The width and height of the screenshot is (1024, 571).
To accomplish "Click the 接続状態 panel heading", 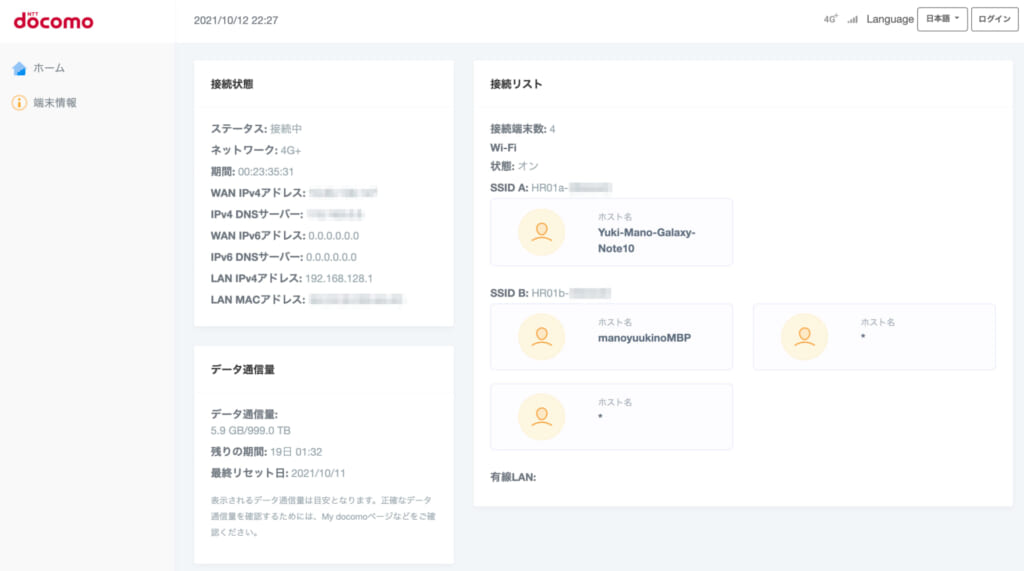I will (231, 84).
